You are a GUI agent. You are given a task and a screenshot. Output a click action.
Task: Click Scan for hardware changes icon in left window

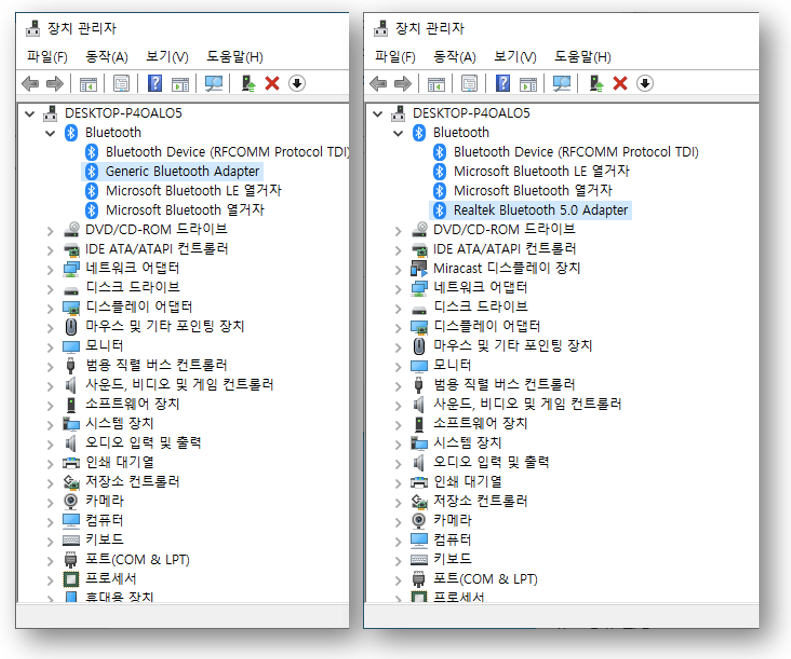[x=214, y=83]
